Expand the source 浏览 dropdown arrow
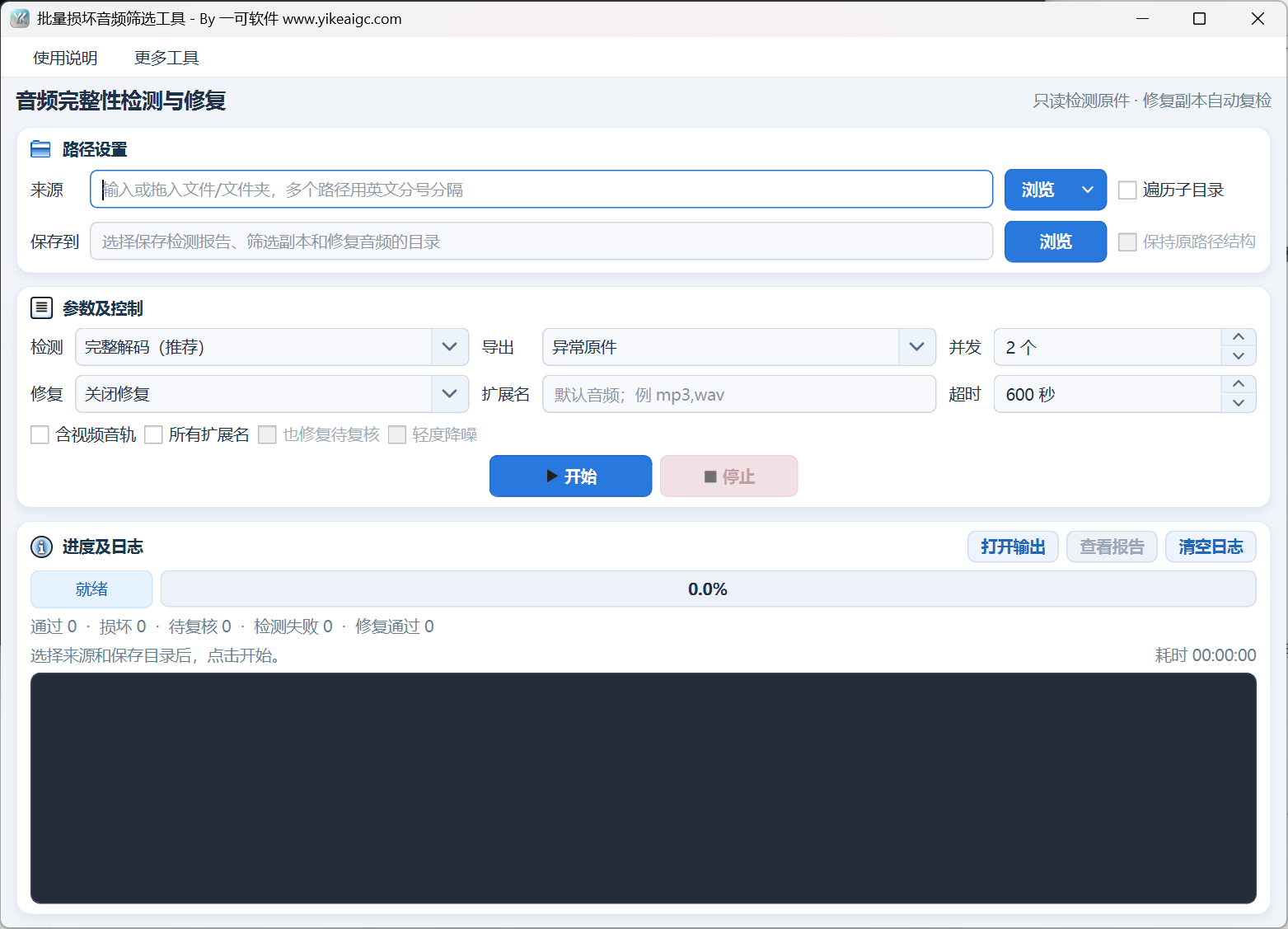1288x929 pixels. click(x=1088, y=190)
